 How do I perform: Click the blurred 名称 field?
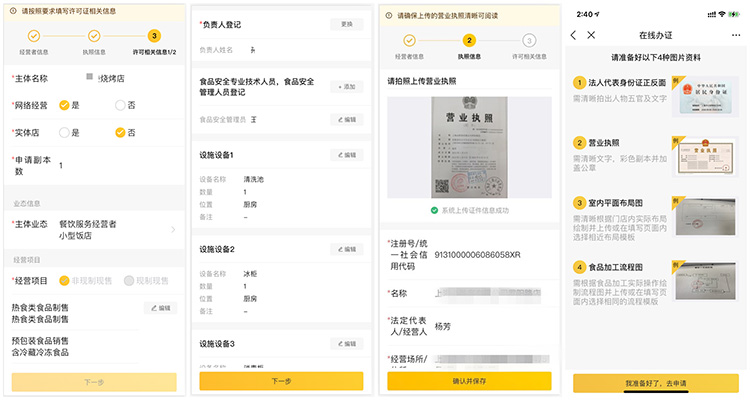(x=487, y=293)
